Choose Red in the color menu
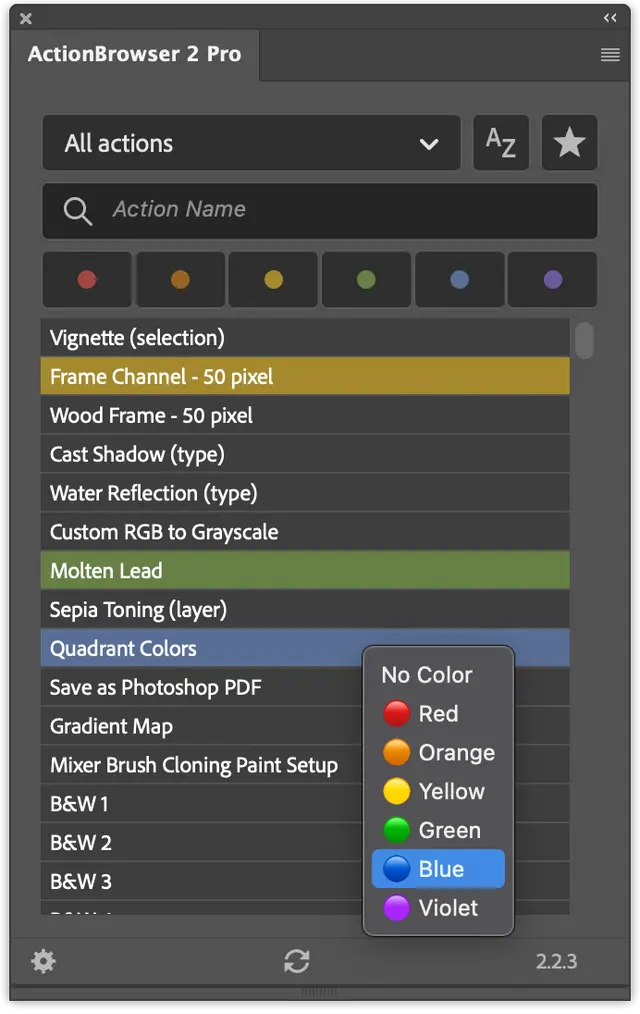This screenshot has width=640, height=1014. [x=438, y=714]
